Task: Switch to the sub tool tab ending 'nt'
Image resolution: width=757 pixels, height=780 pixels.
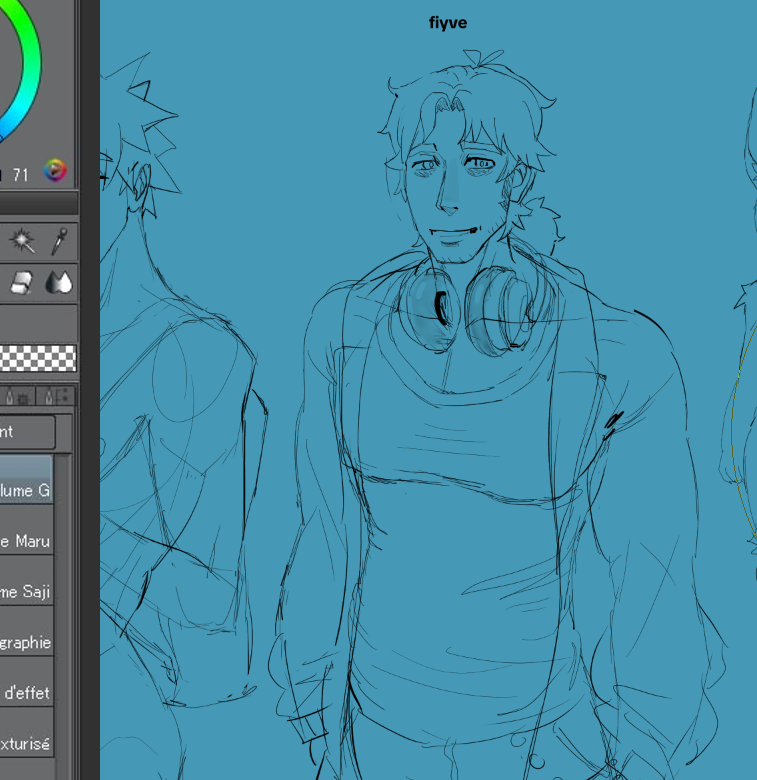Action: pos(27,431)
